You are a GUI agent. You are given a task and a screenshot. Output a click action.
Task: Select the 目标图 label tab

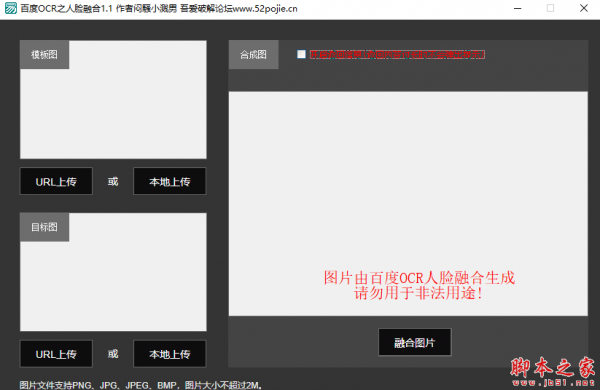(44, 227)
